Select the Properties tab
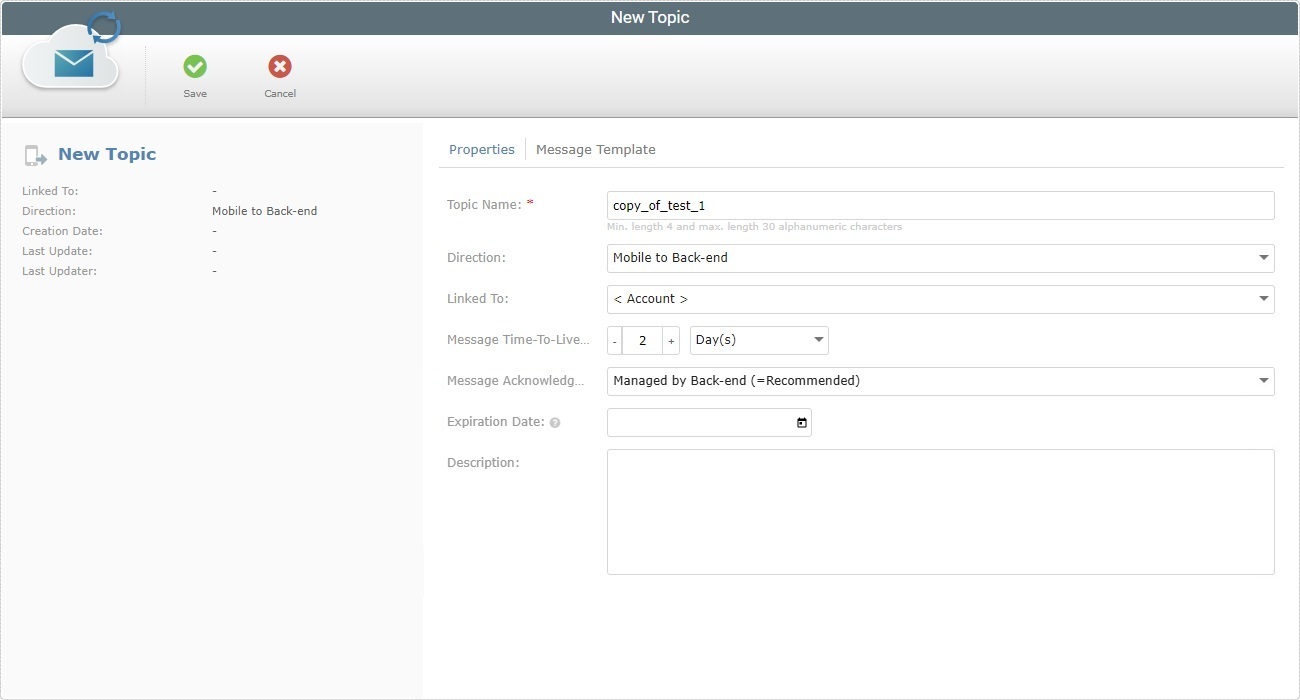The image size is (1300, 700). point(482,148)
